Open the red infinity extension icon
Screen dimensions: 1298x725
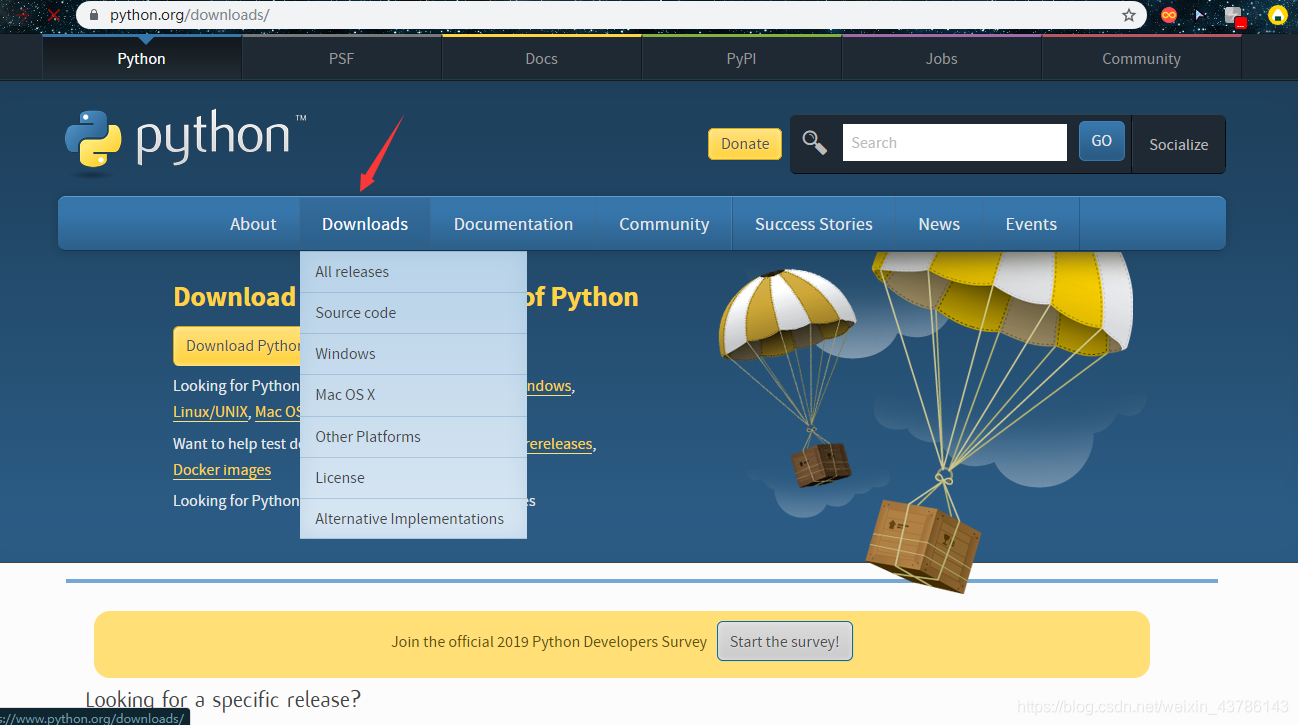tap(1168, 15)
